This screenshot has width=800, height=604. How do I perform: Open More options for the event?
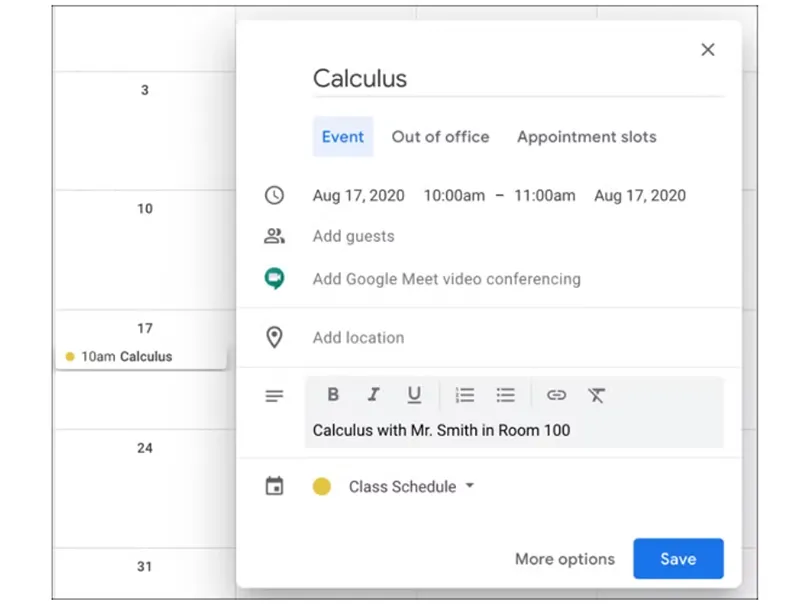564,559
